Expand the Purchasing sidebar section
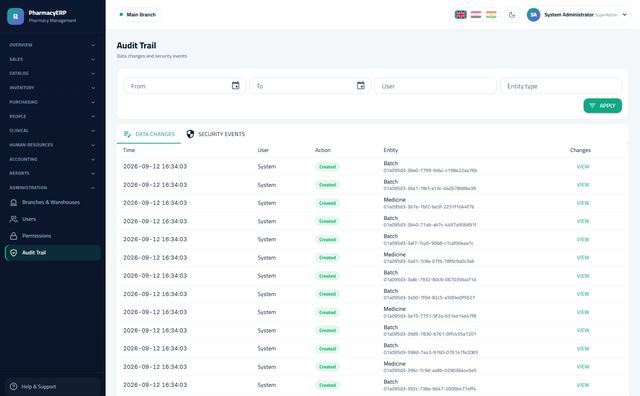Image resolution: width=640 pixels, height=396 pixels. pos(52,102)
